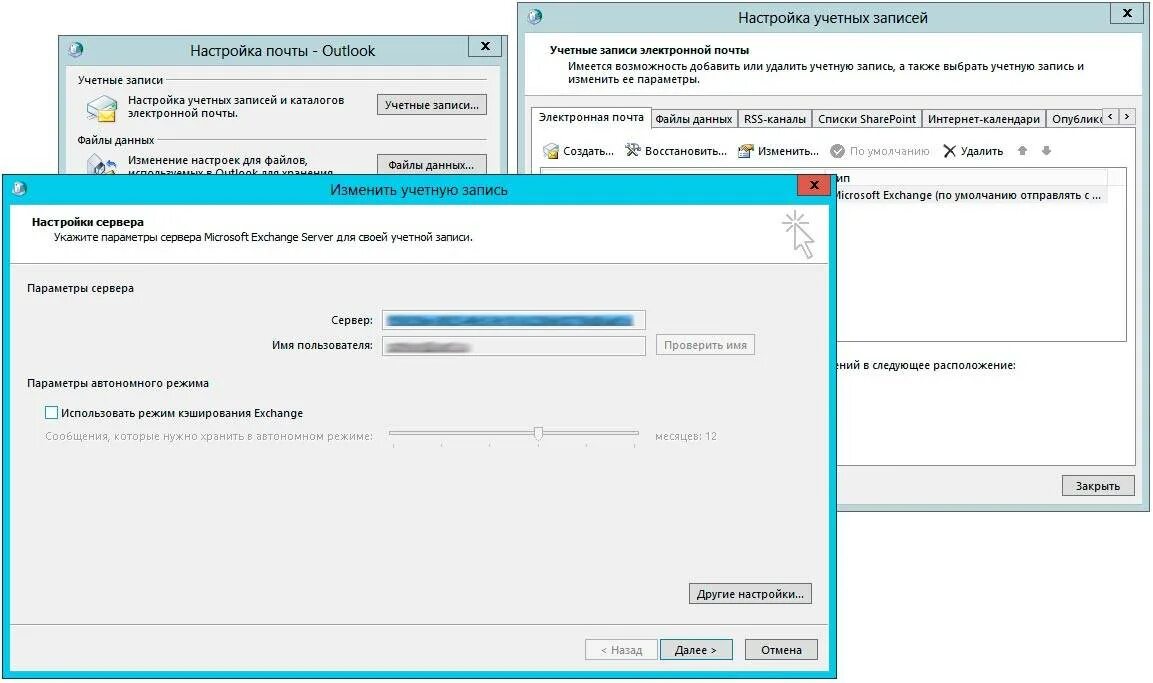
Task: Proceed with the Далее button
Action: pos(696,650)
